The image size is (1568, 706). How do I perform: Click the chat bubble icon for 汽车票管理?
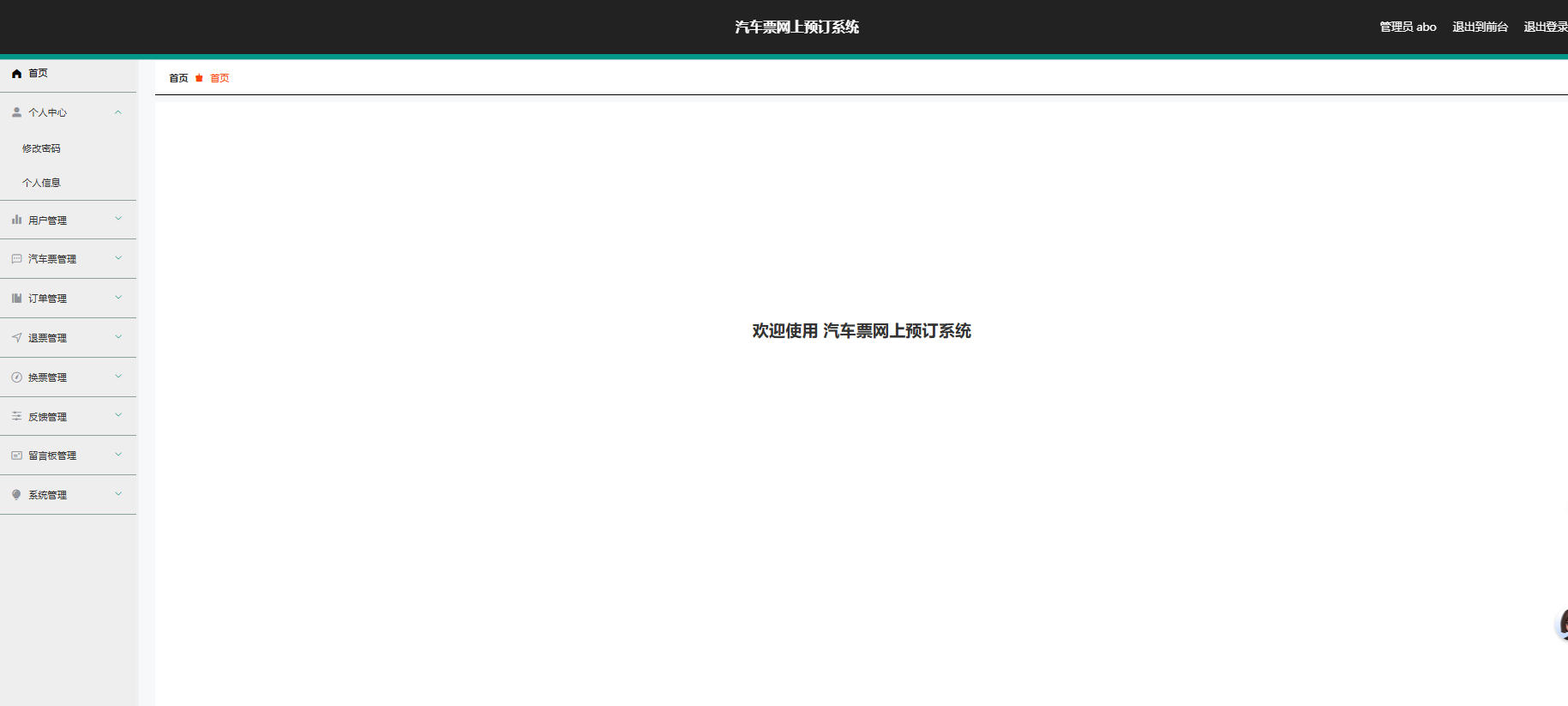[16, 259]
